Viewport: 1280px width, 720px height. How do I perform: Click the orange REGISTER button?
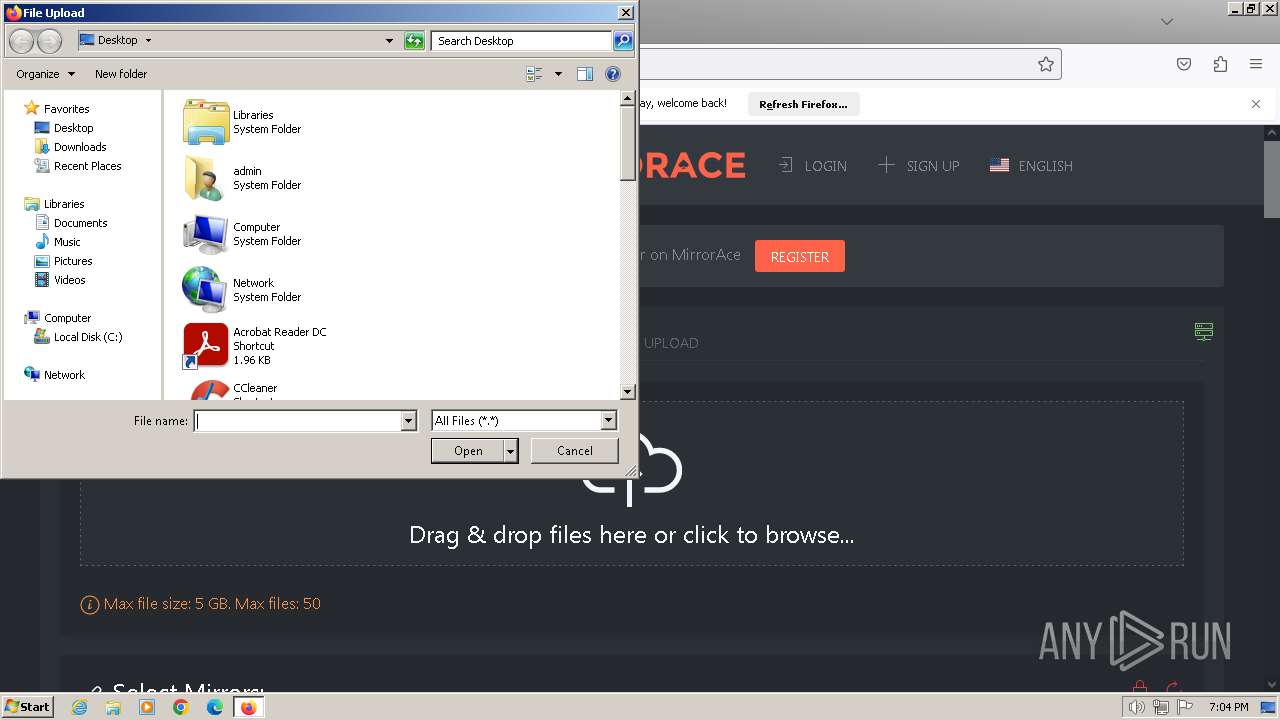click(x=799, y=256)
